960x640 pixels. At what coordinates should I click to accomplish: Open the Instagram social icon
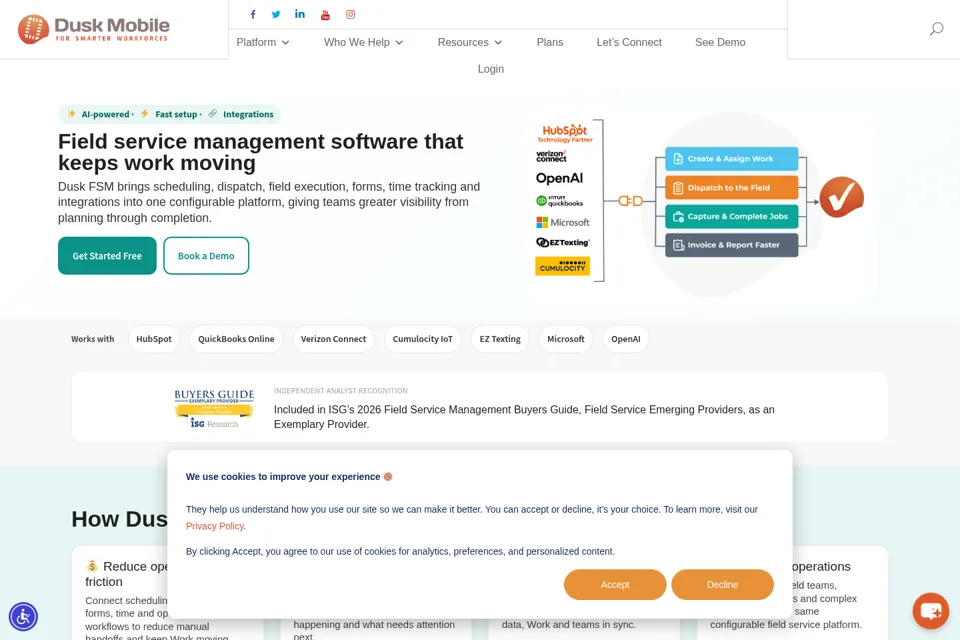tap(350, 15)
